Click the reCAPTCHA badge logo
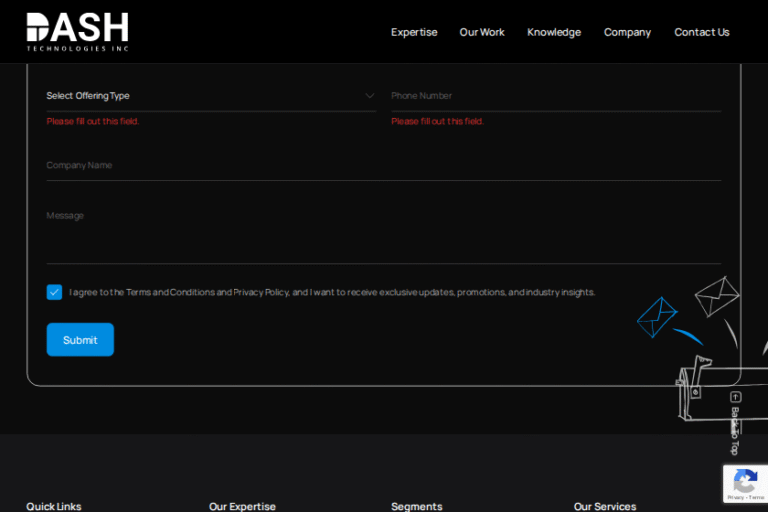Image resolution: width=768 pixels, height=512 pixels. 745,480
